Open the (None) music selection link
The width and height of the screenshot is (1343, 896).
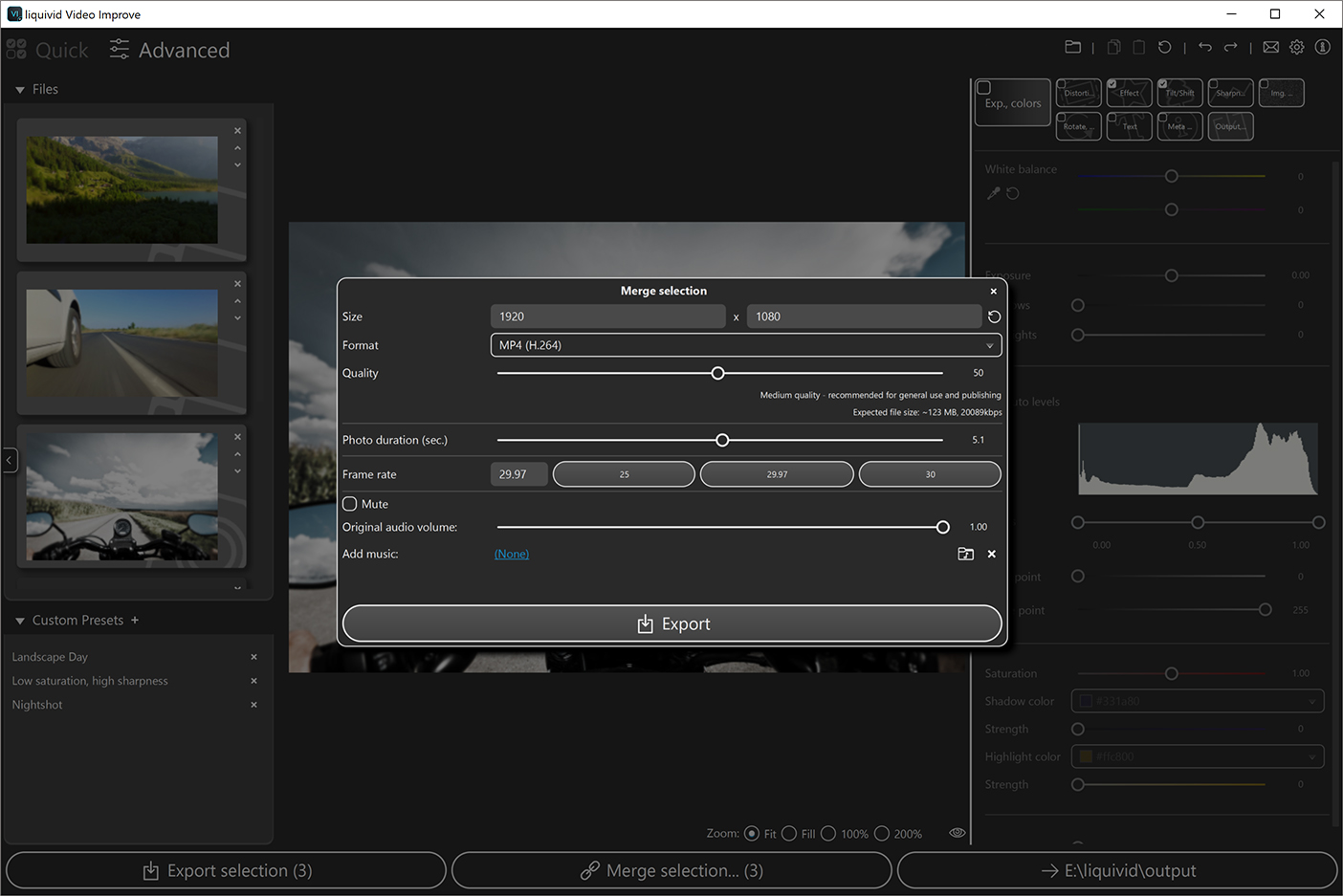coord(511,554)
